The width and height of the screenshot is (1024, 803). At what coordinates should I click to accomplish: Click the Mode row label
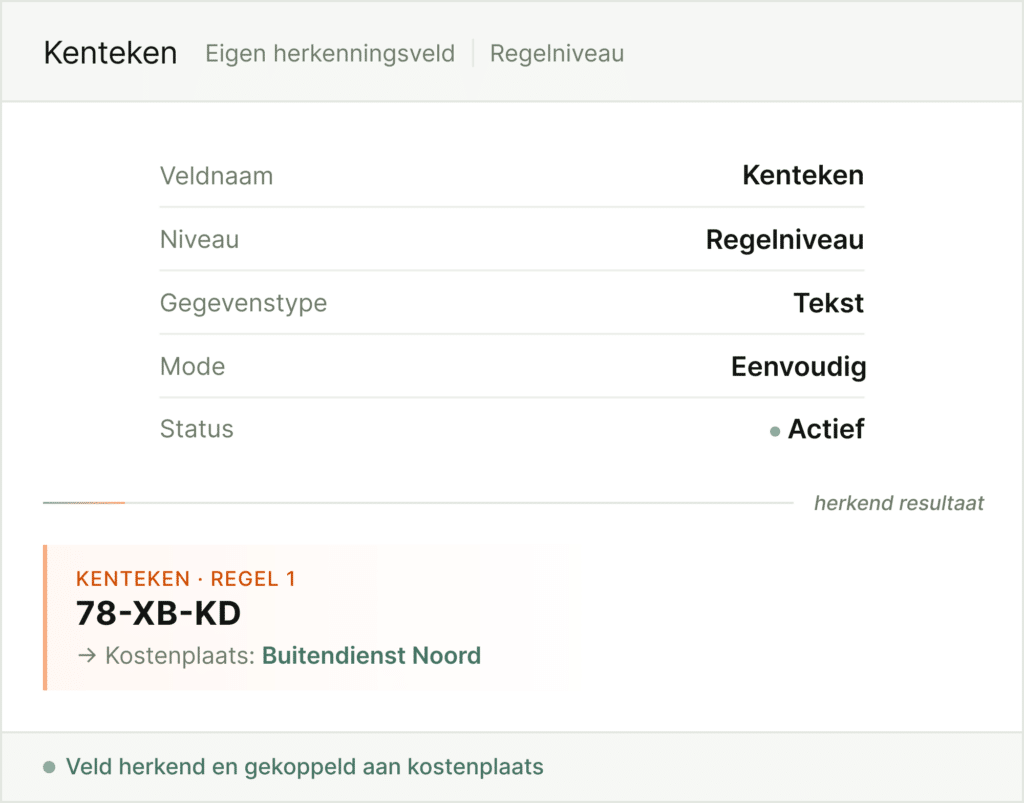pos(192,366)
